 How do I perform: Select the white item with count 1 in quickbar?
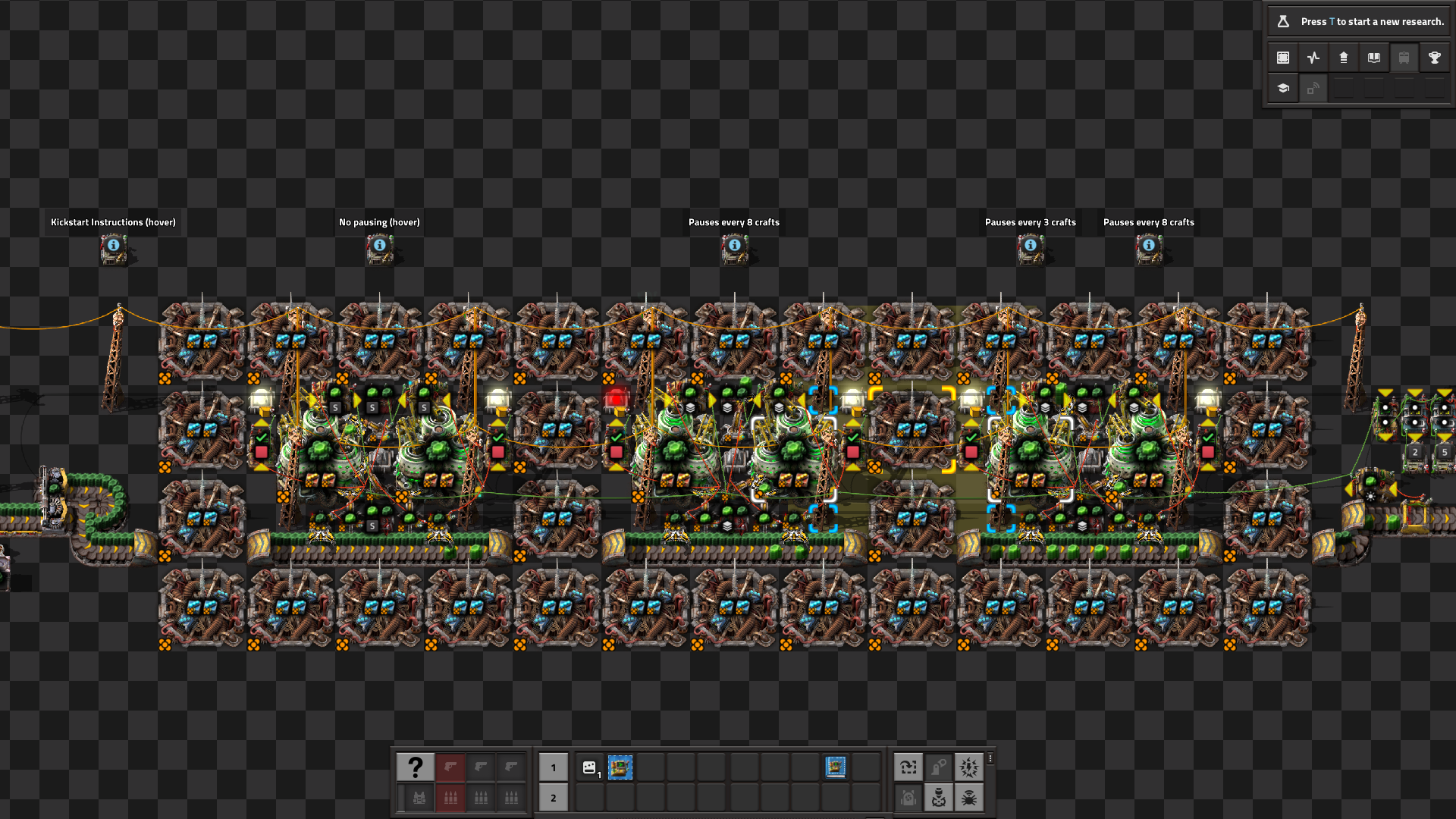[x=590, y=767]
